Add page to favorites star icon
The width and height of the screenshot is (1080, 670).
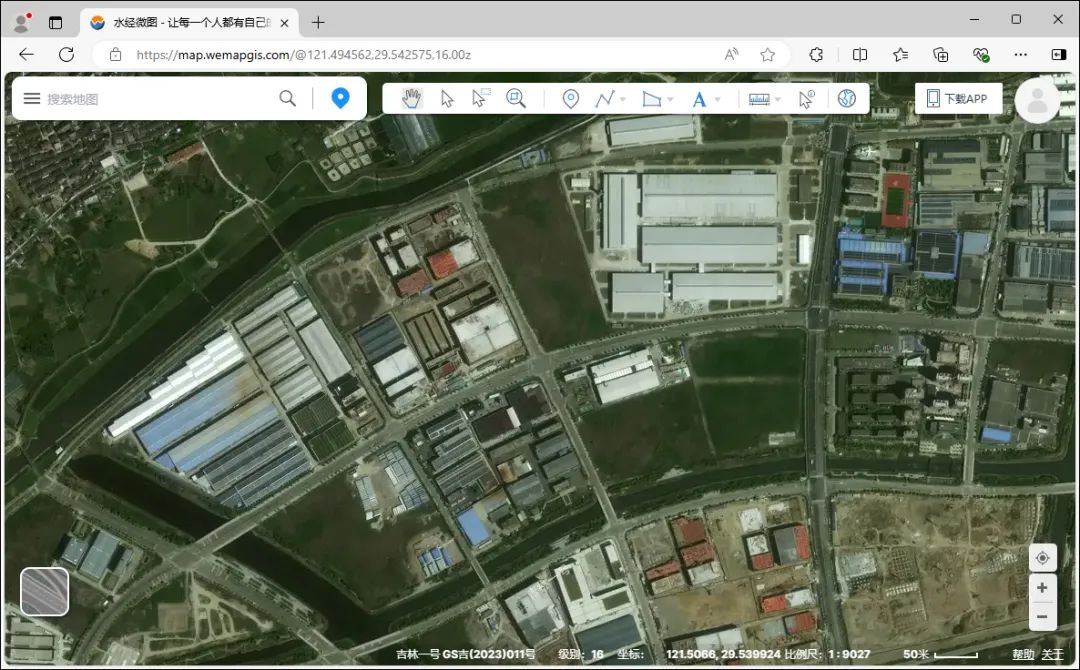coord(767,54)
